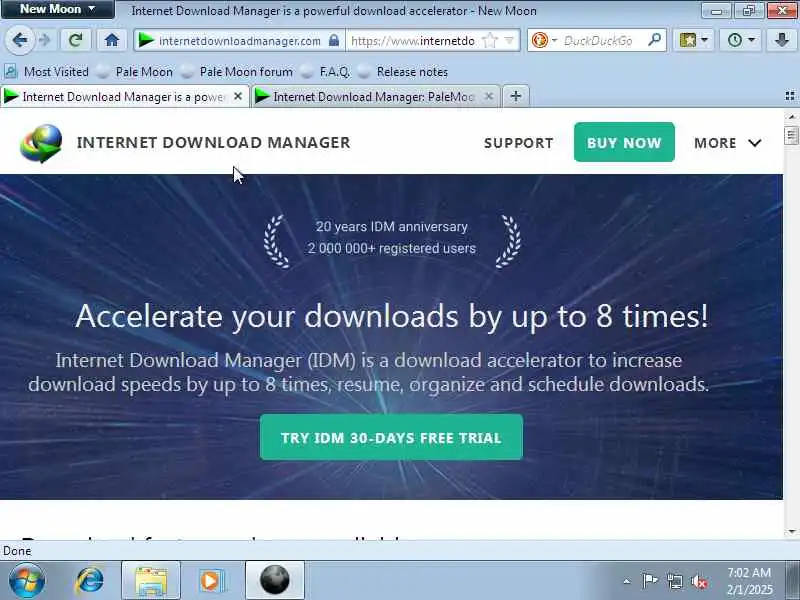The image size is (800, 600).
Task: Expand the MORE navigation menu
Action: tap(728, 143)
